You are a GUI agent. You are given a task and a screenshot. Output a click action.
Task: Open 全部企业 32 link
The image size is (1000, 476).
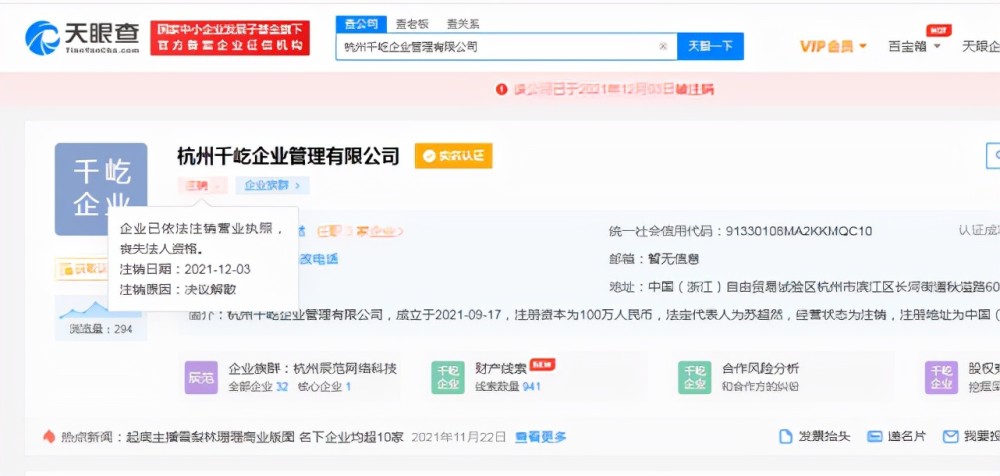[258, 387]
